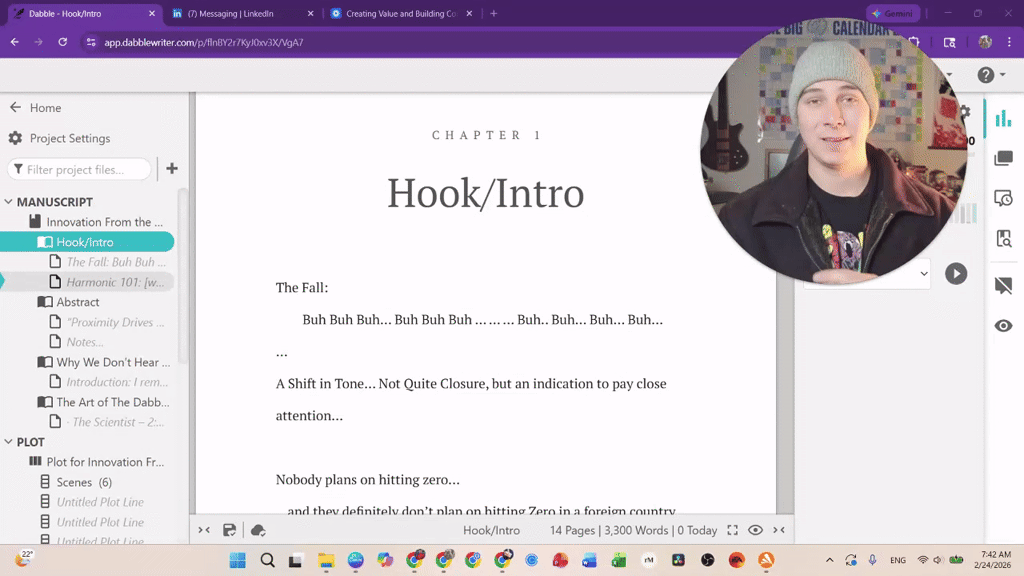Click the word count 3,300 Words in footer

click(635, 530)
